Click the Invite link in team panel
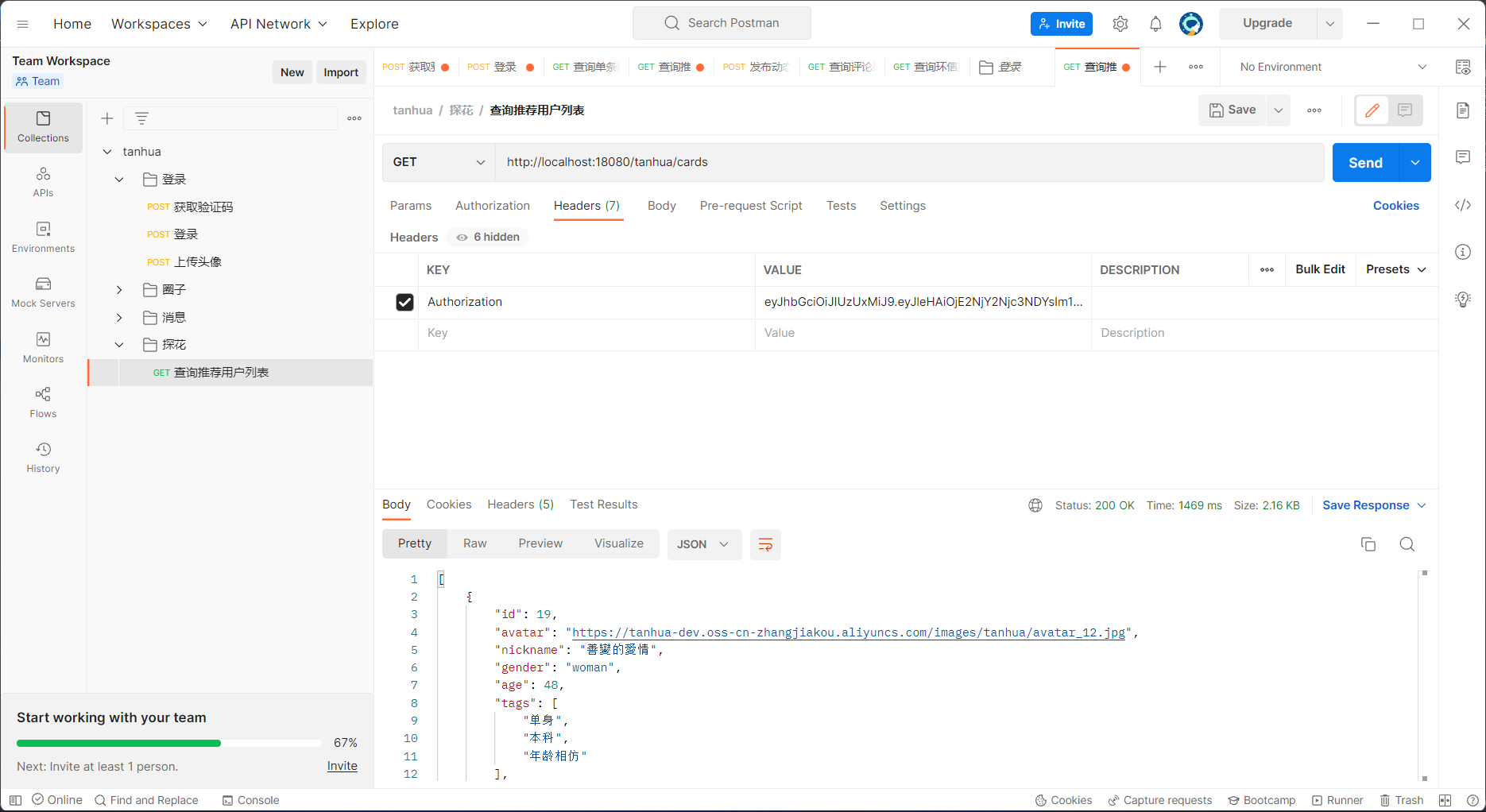1486x812 pixels. pos(342,766)
